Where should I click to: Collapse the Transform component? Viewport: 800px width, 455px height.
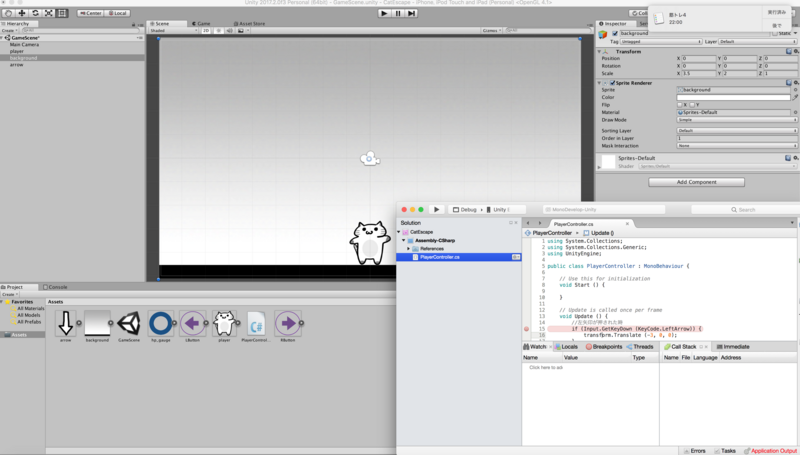tap(599, 52)
